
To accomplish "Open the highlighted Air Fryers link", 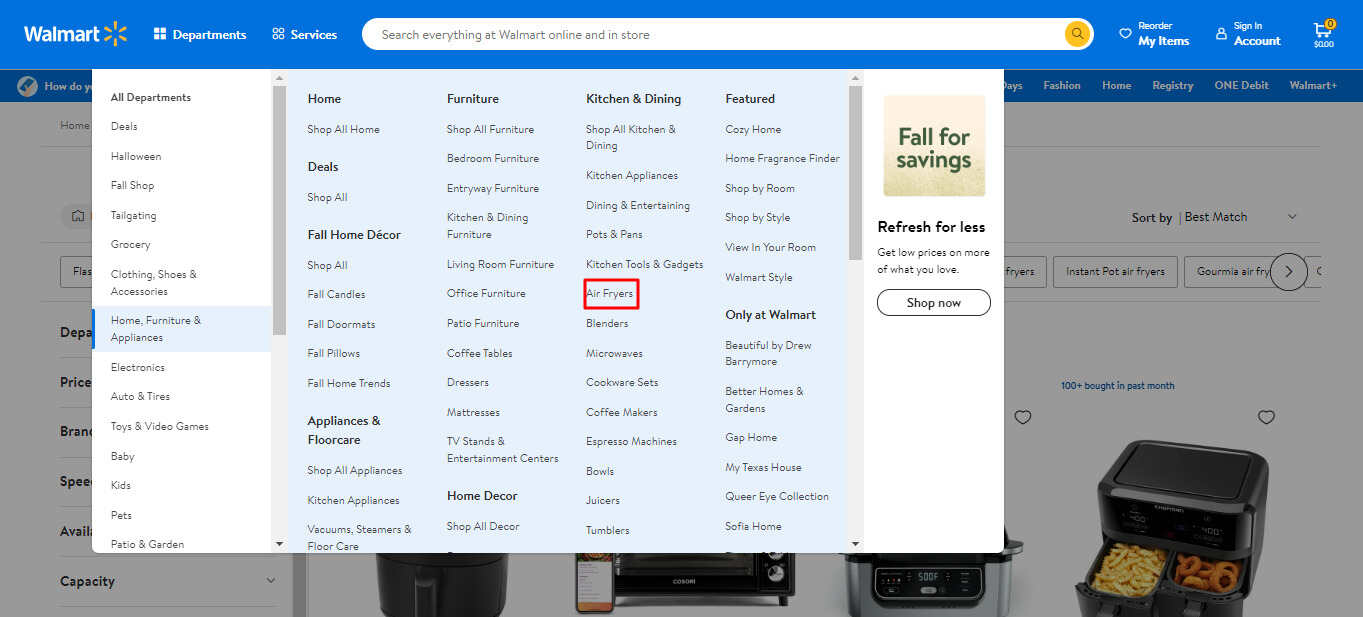I will (610, 293).
